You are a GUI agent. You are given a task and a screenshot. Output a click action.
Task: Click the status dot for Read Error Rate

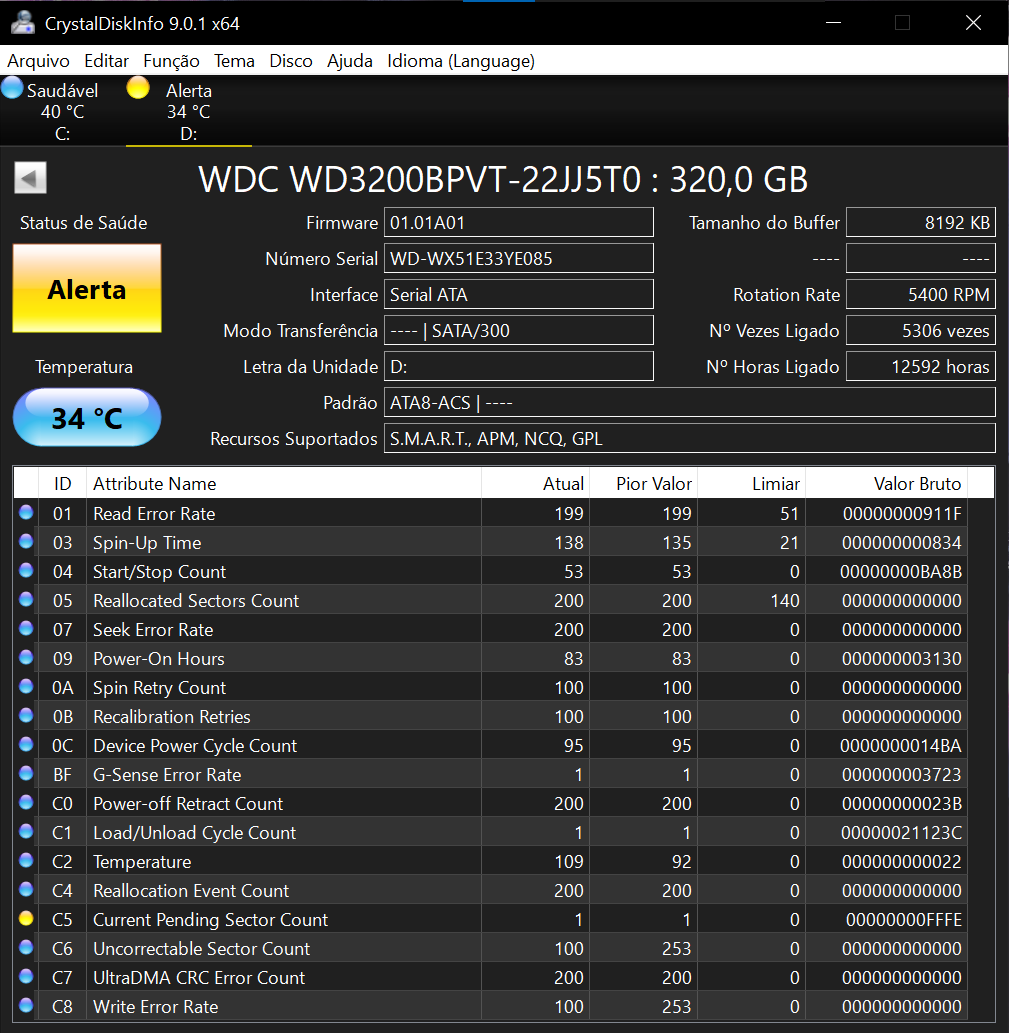[x=26, y=512]
